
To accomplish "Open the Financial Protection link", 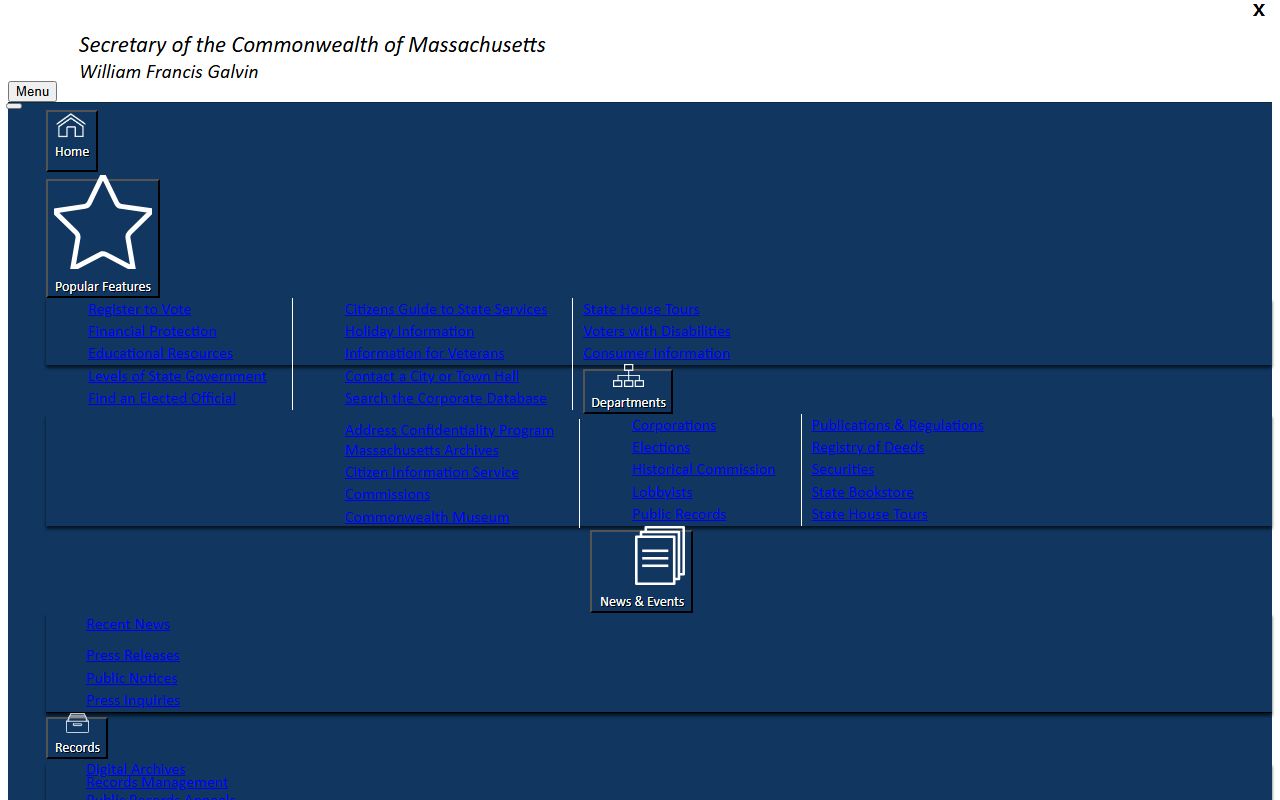I will coord(152,331).
